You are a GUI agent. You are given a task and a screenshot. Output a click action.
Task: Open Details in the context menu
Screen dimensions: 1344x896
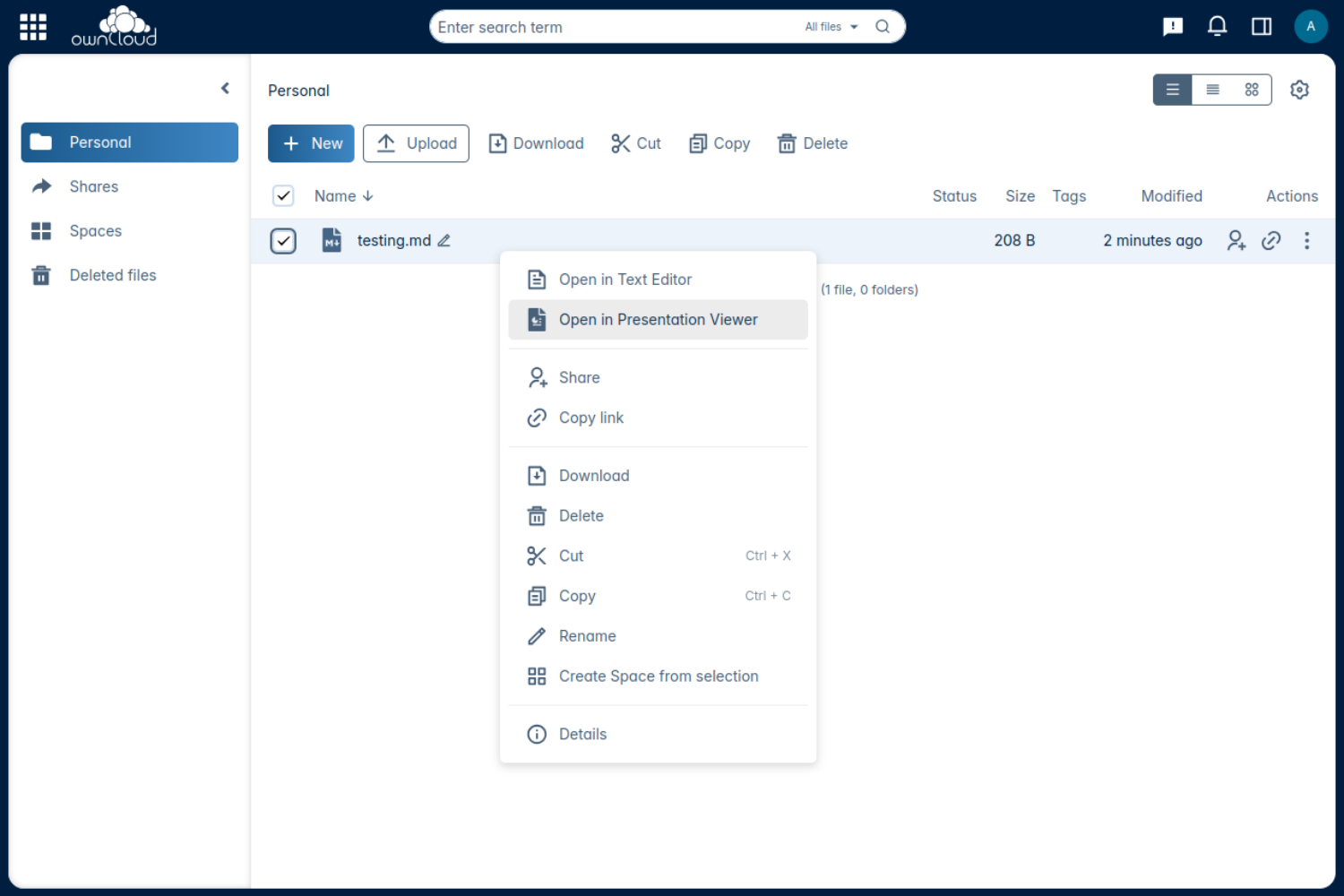[658, 735]
